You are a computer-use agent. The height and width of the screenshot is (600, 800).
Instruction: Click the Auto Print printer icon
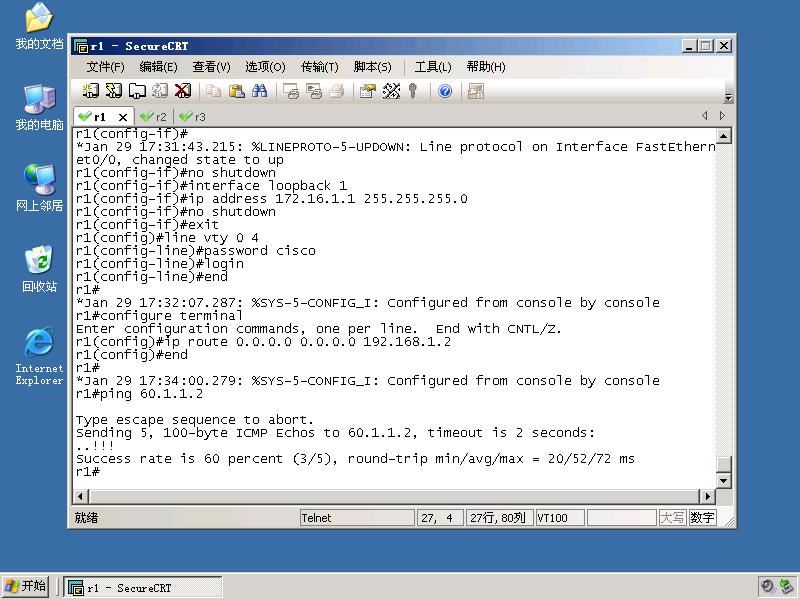(337, 91)
